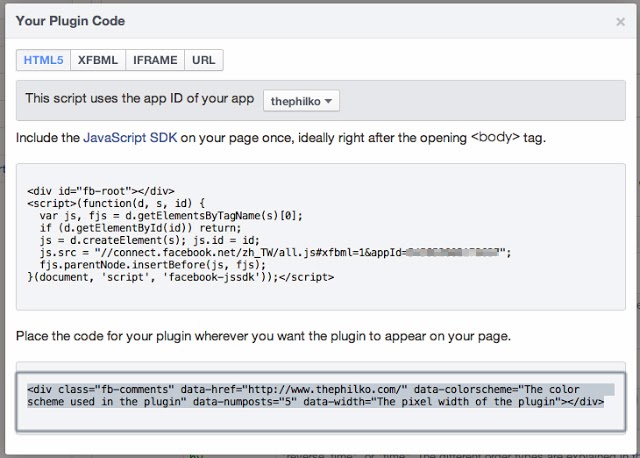Switch to the HTML5 tab
The height and width of the screenshot is (458, 640).
coord(43,60)
